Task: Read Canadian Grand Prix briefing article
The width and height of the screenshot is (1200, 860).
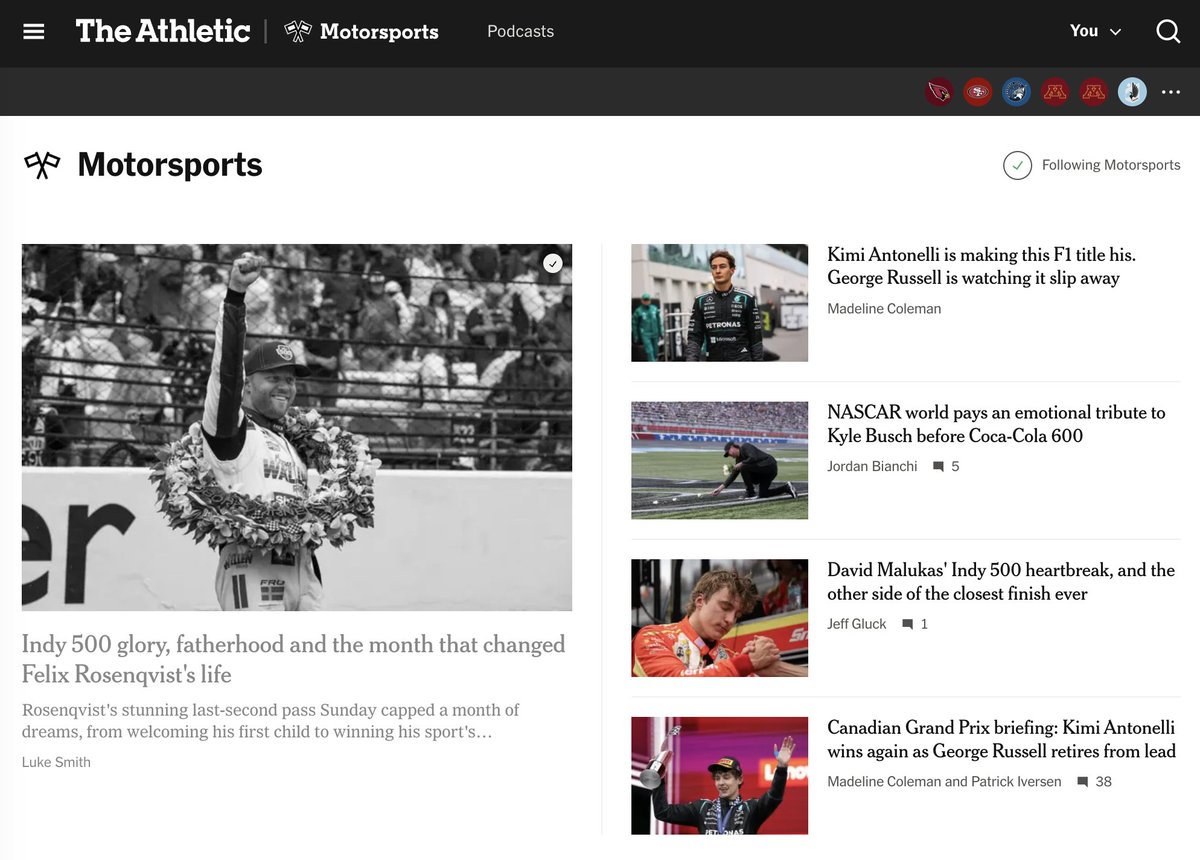Action: click(x=1001, y=739)
